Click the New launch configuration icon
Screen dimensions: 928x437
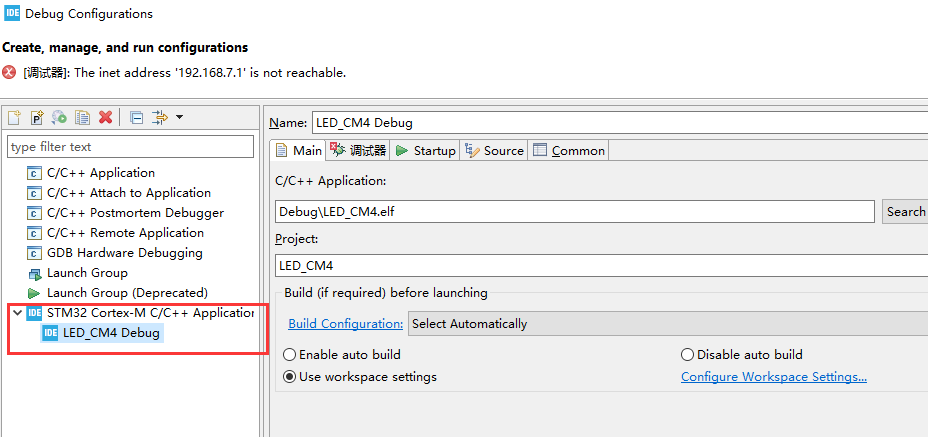click(x=14, y=118)
